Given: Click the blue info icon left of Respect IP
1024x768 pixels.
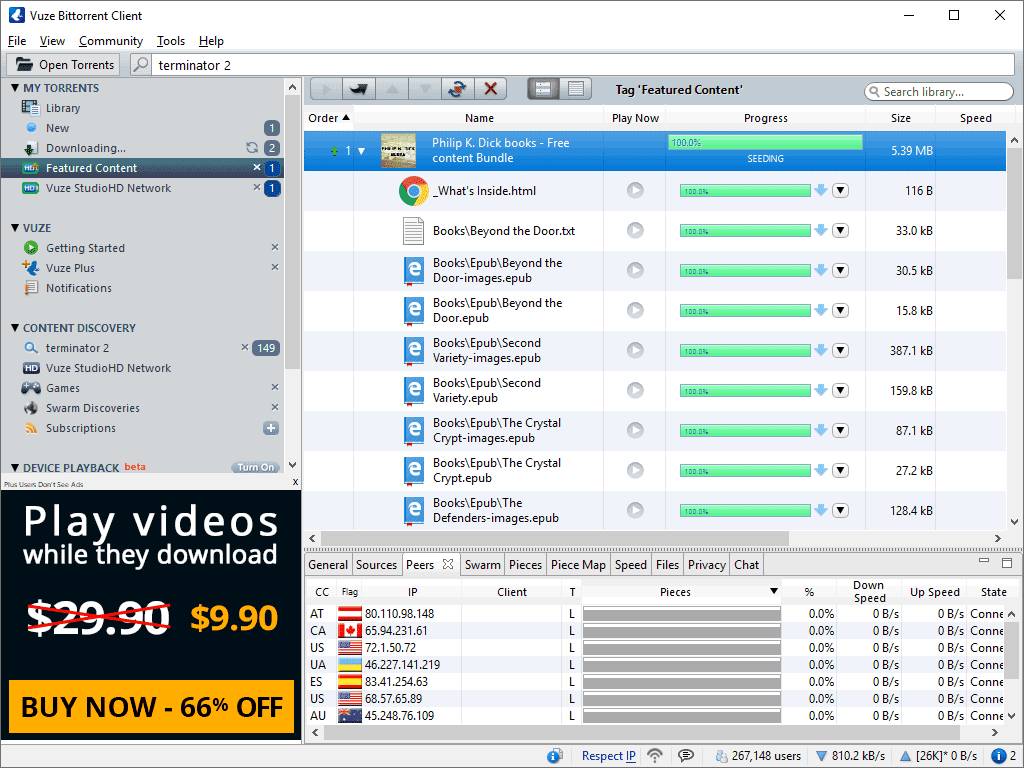Looking at the screenshot, I should click(x=554, y=756).
